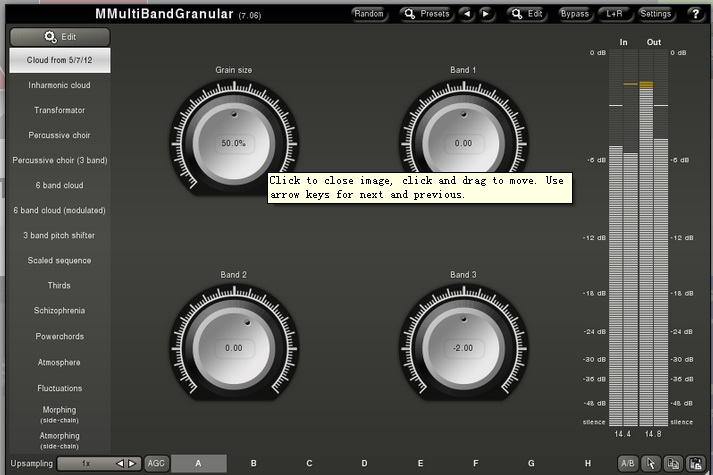Switch to preset slot A

click(x=198, y=464)
